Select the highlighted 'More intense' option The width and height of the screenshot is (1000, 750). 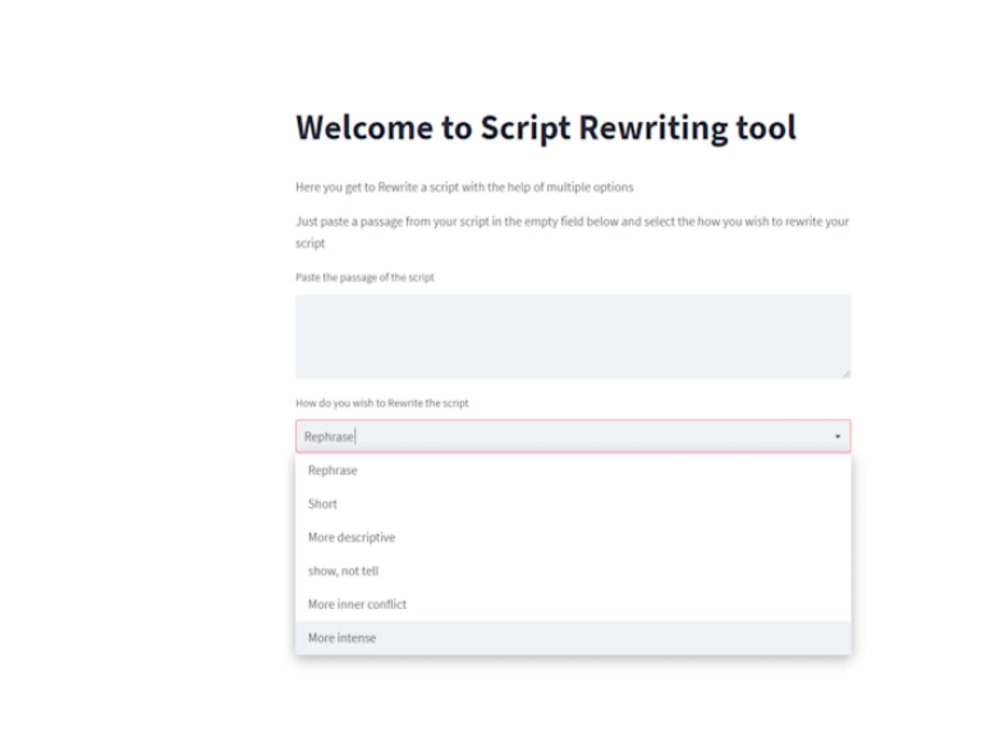point(342,637)
